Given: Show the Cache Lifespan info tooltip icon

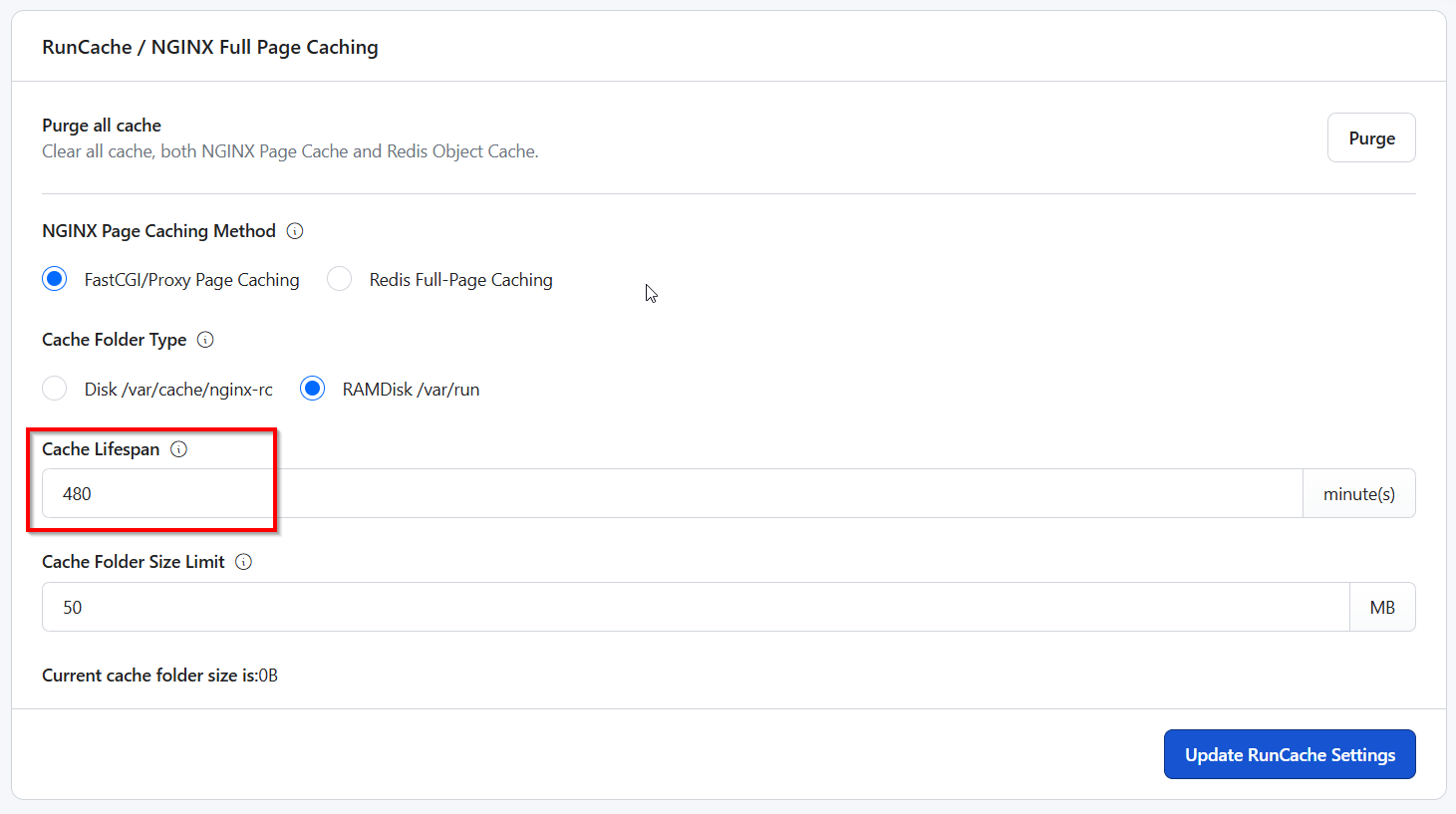Looking at the screenshot, I should point(178,449).
